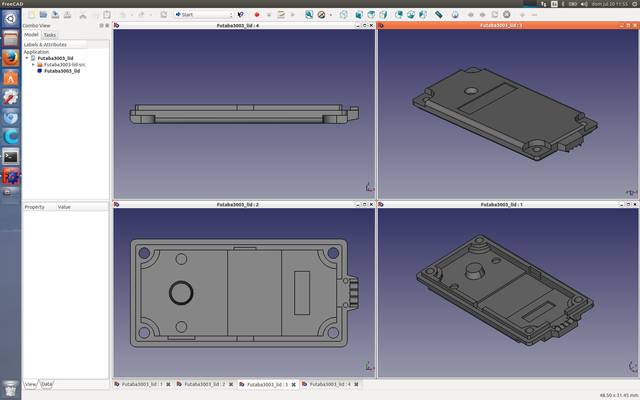The width and height of the screenshot is (640, 400).
Task: Select the View property tab
Action: coord(30,384)
